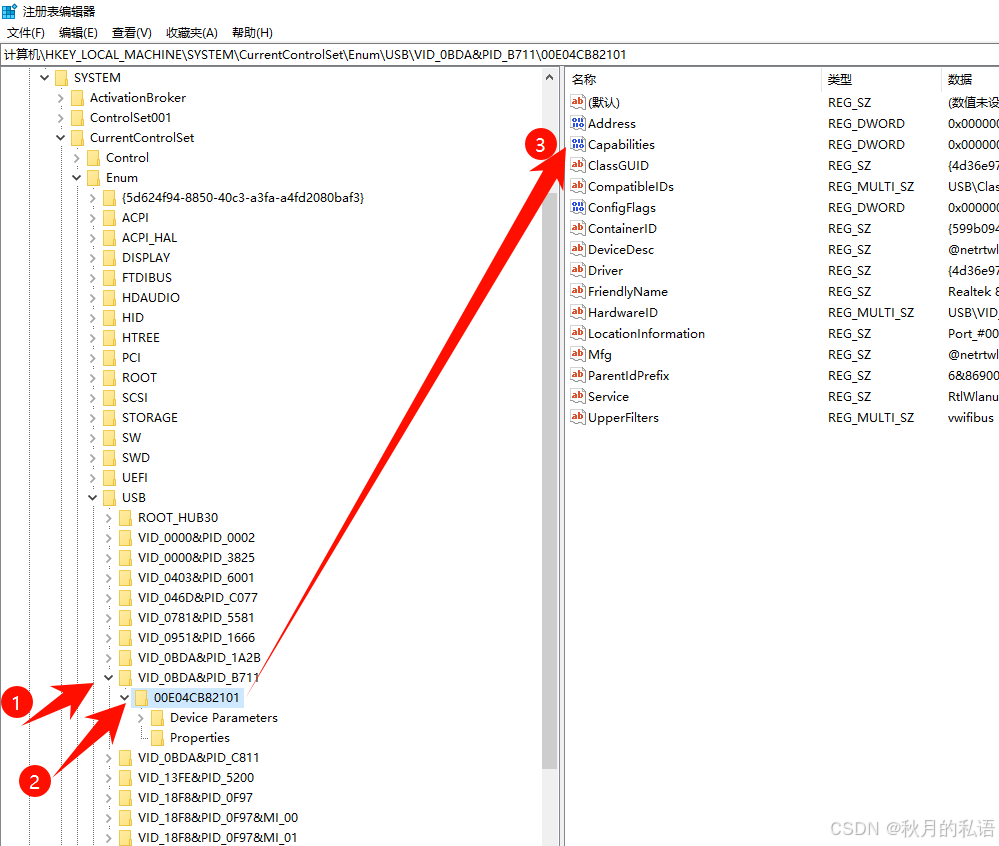Select the VID_18F8&PID_0F97&MI_00 key
The width and height of the screenshot is (999, 846).
coord(217,817)
